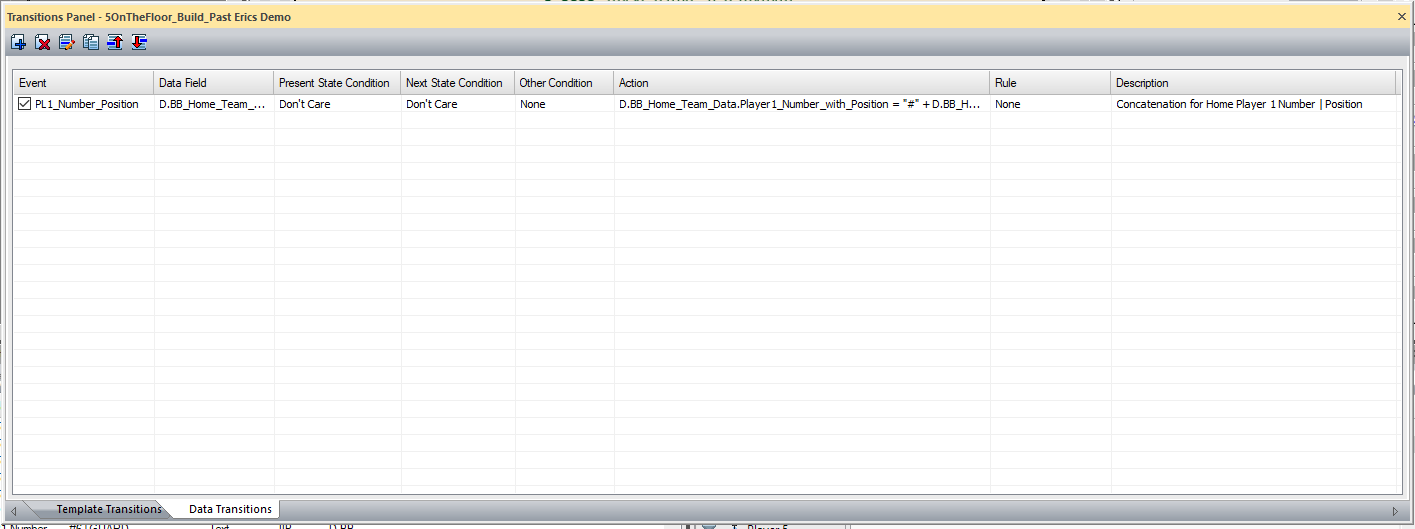Screen dimensions: 1415x529
Task: Click the Move transition down icon
Action: coord(139,42)
